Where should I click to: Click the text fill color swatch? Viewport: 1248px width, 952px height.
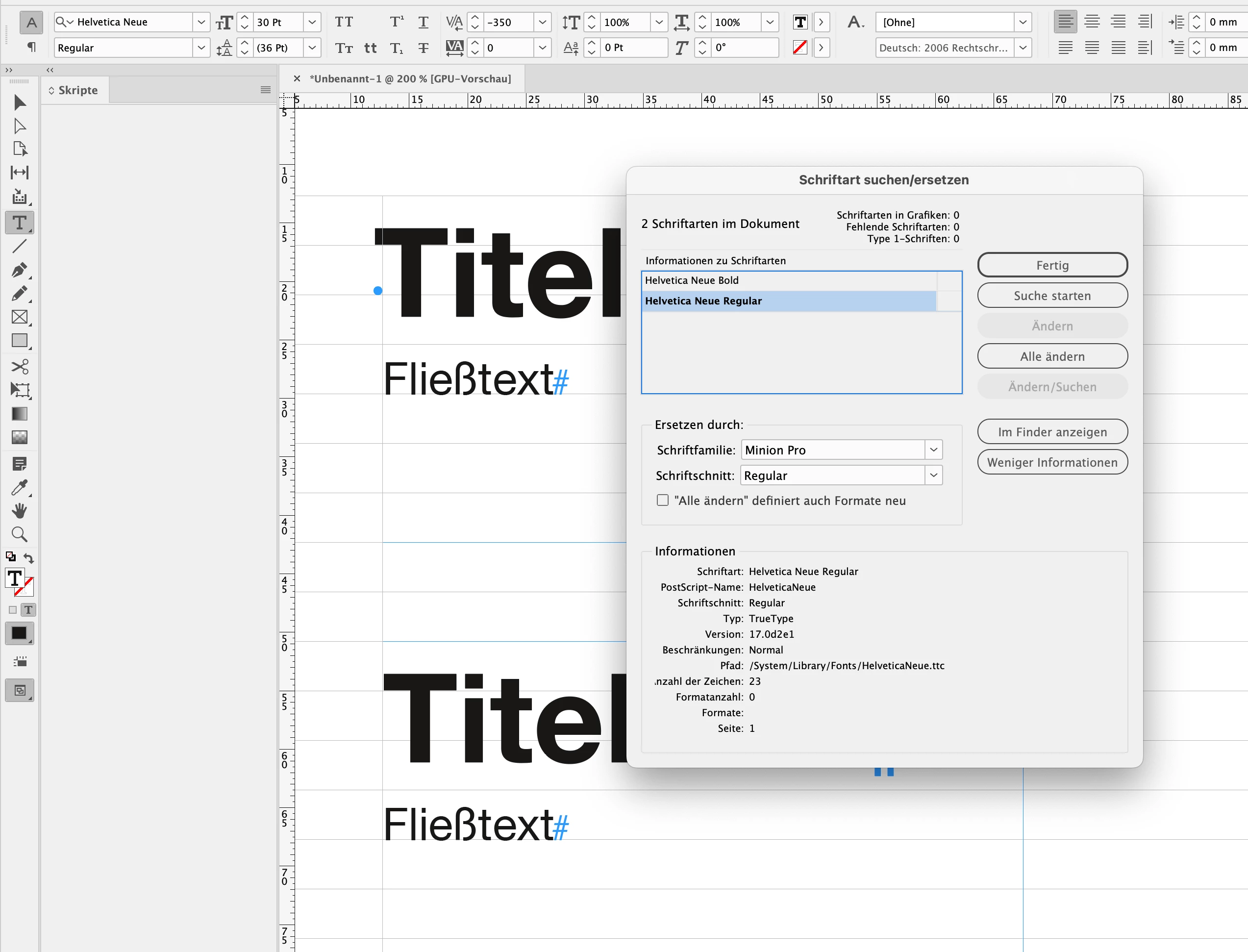(x=15, y=578)
